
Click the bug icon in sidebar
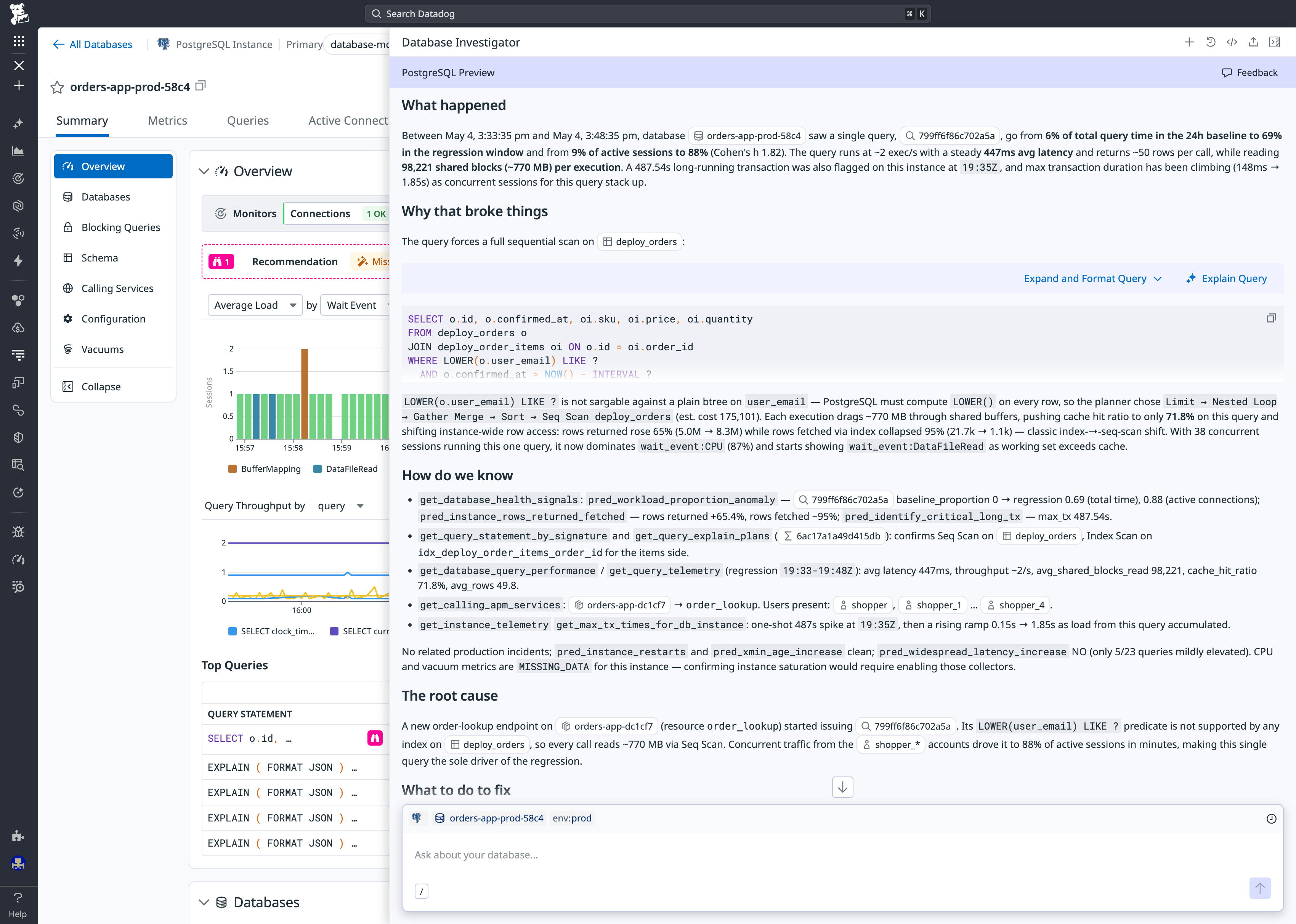tap(19, 532)
